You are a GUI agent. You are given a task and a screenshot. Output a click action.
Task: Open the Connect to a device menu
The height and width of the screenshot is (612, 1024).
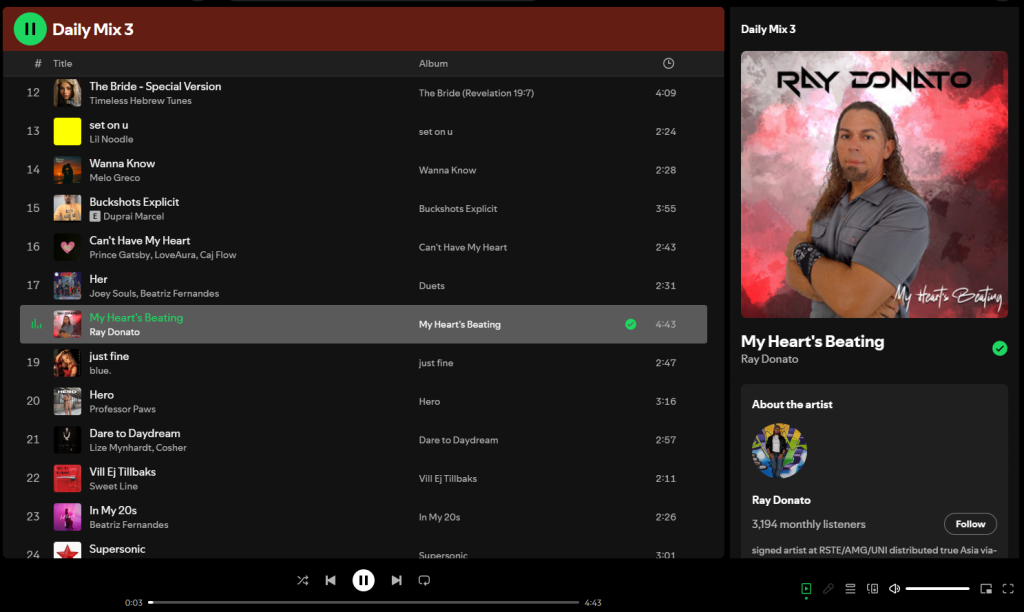tap(871, 588)
